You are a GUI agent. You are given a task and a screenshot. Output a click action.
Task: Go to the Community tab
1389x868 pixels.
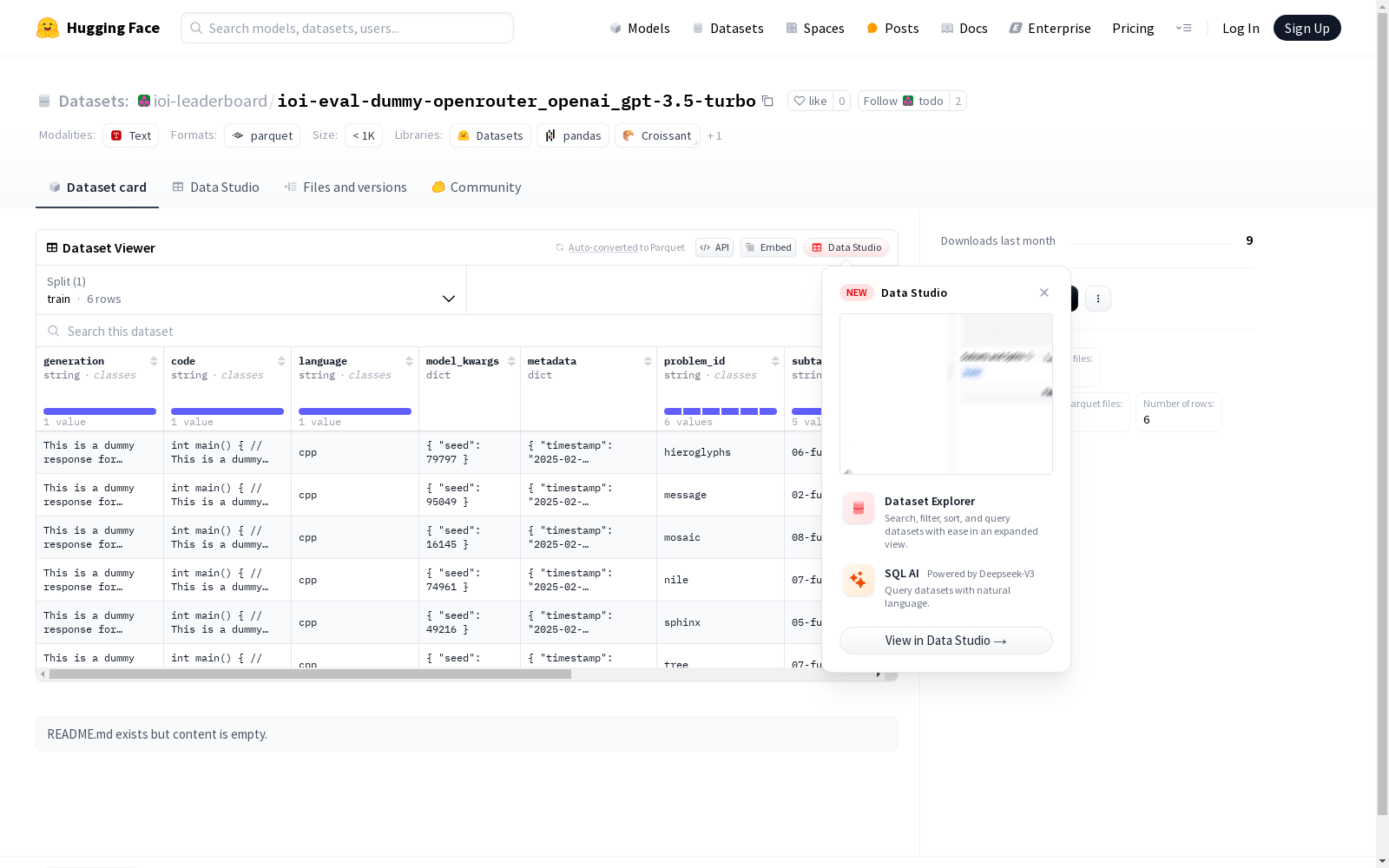477,187
